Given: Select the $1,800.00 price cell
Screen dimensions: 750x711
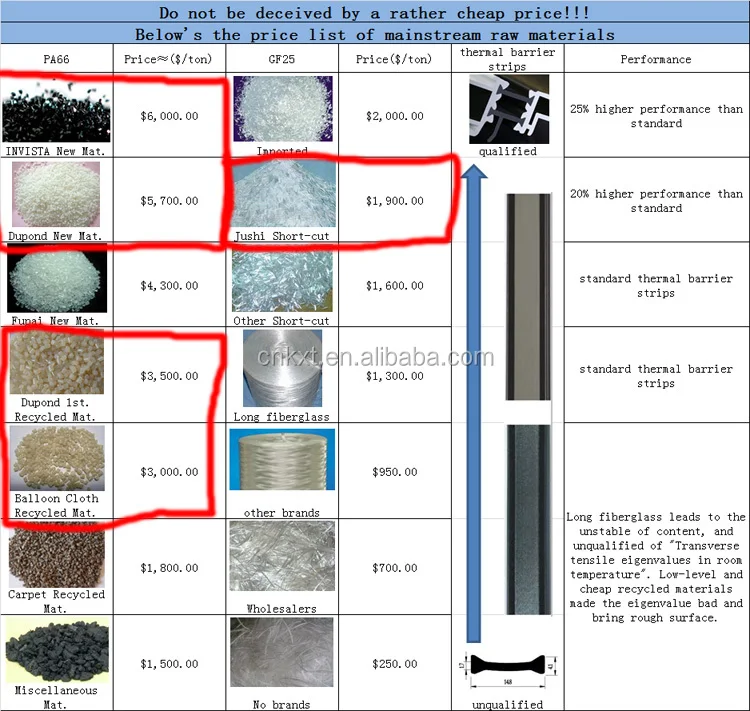Looking at the screenshot, I should (169, 568).
